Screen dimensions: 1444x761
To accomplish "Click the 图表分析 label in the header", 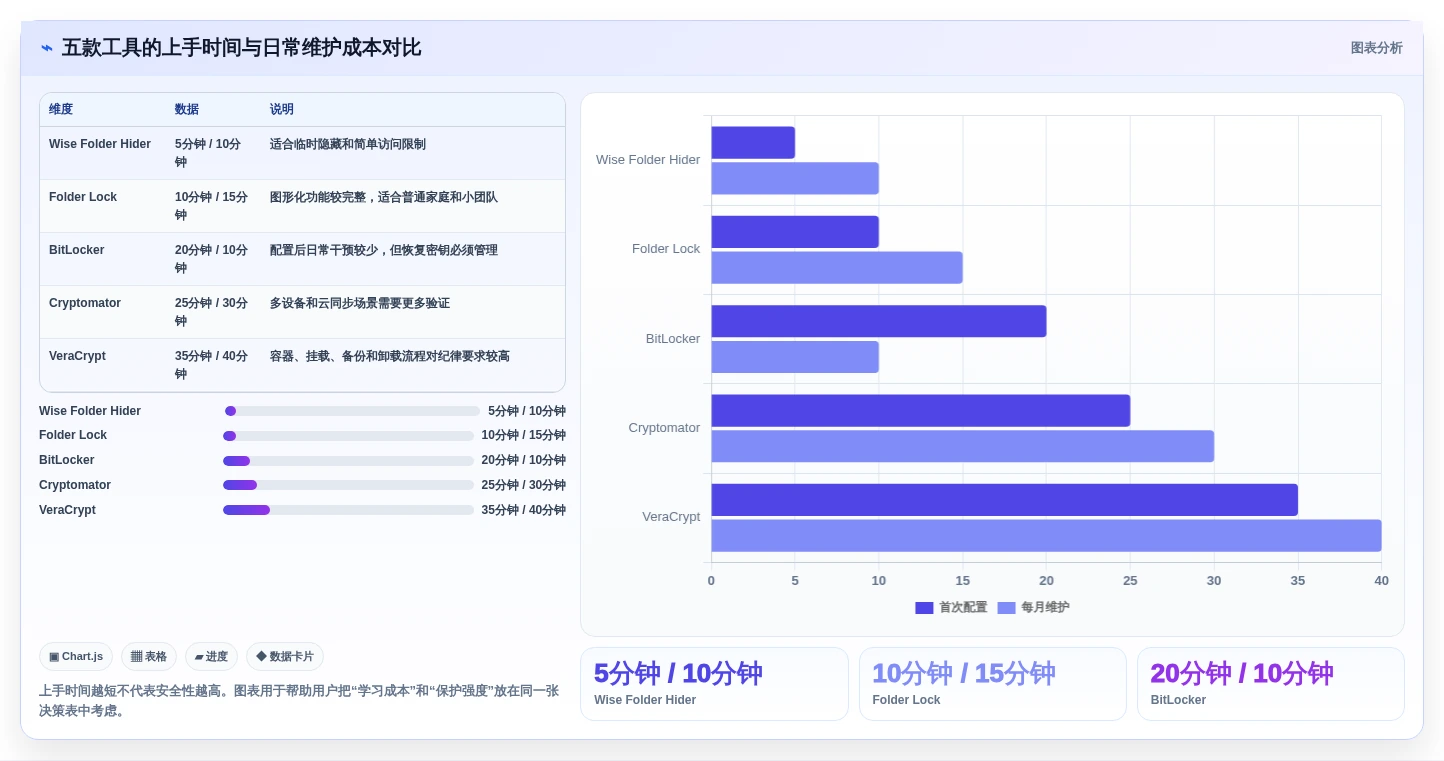I will point(1376,48).
